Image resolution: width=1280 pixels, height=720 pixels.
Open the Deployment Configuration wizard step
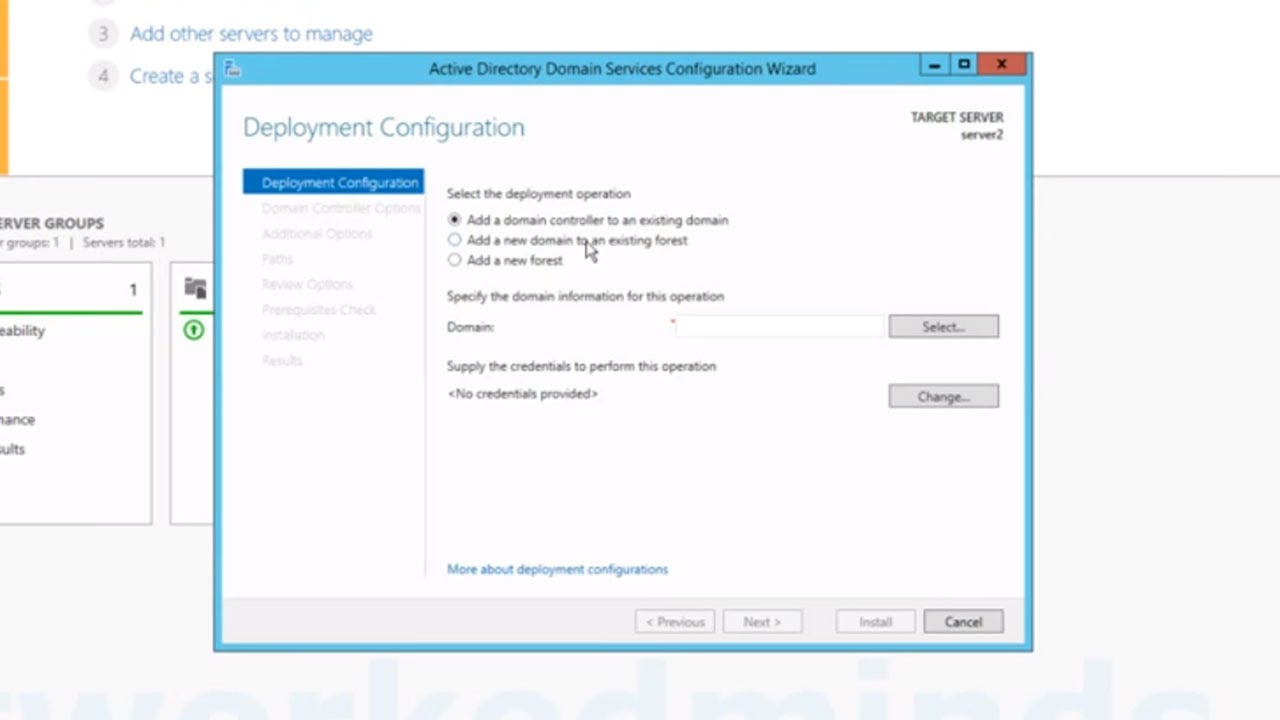pyautogui.click(x=333, y=182)
